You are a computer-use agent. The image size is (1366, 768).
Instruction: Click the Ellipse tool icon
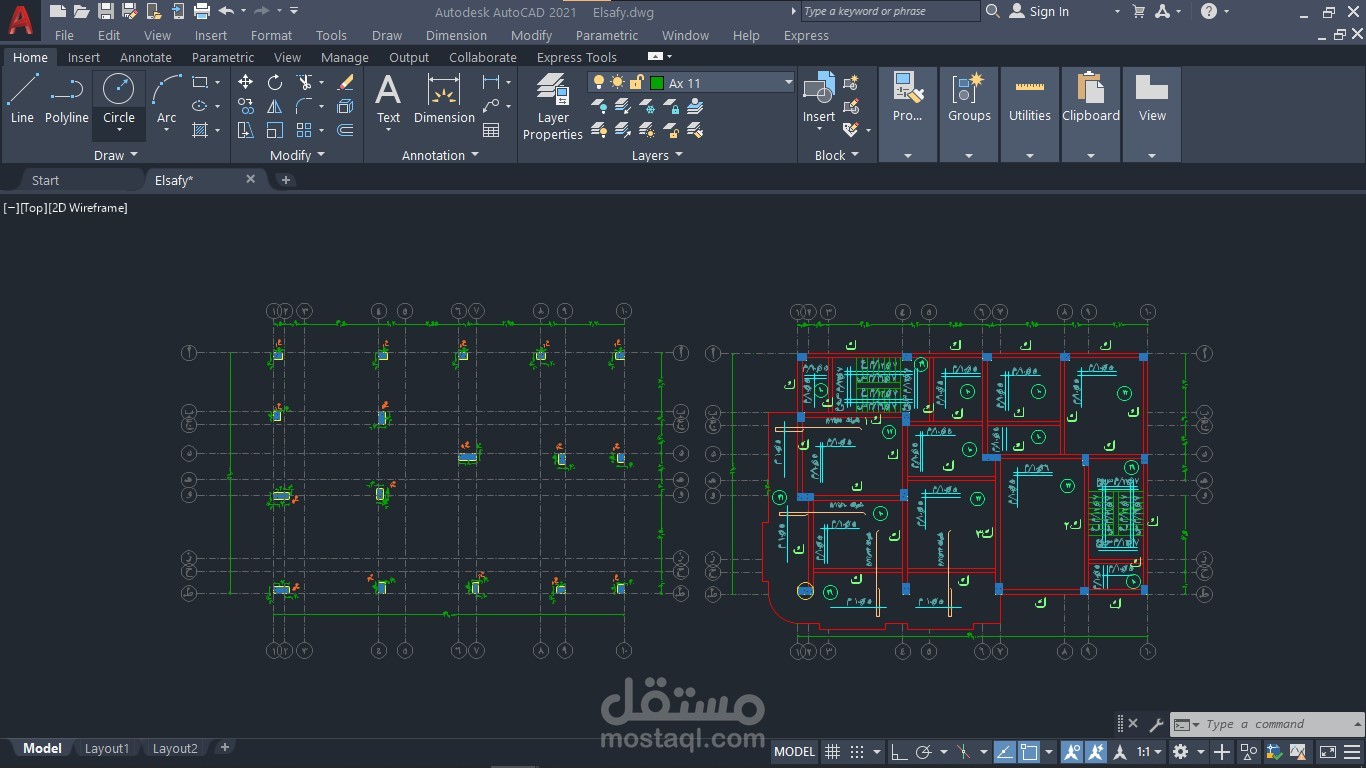200,106
